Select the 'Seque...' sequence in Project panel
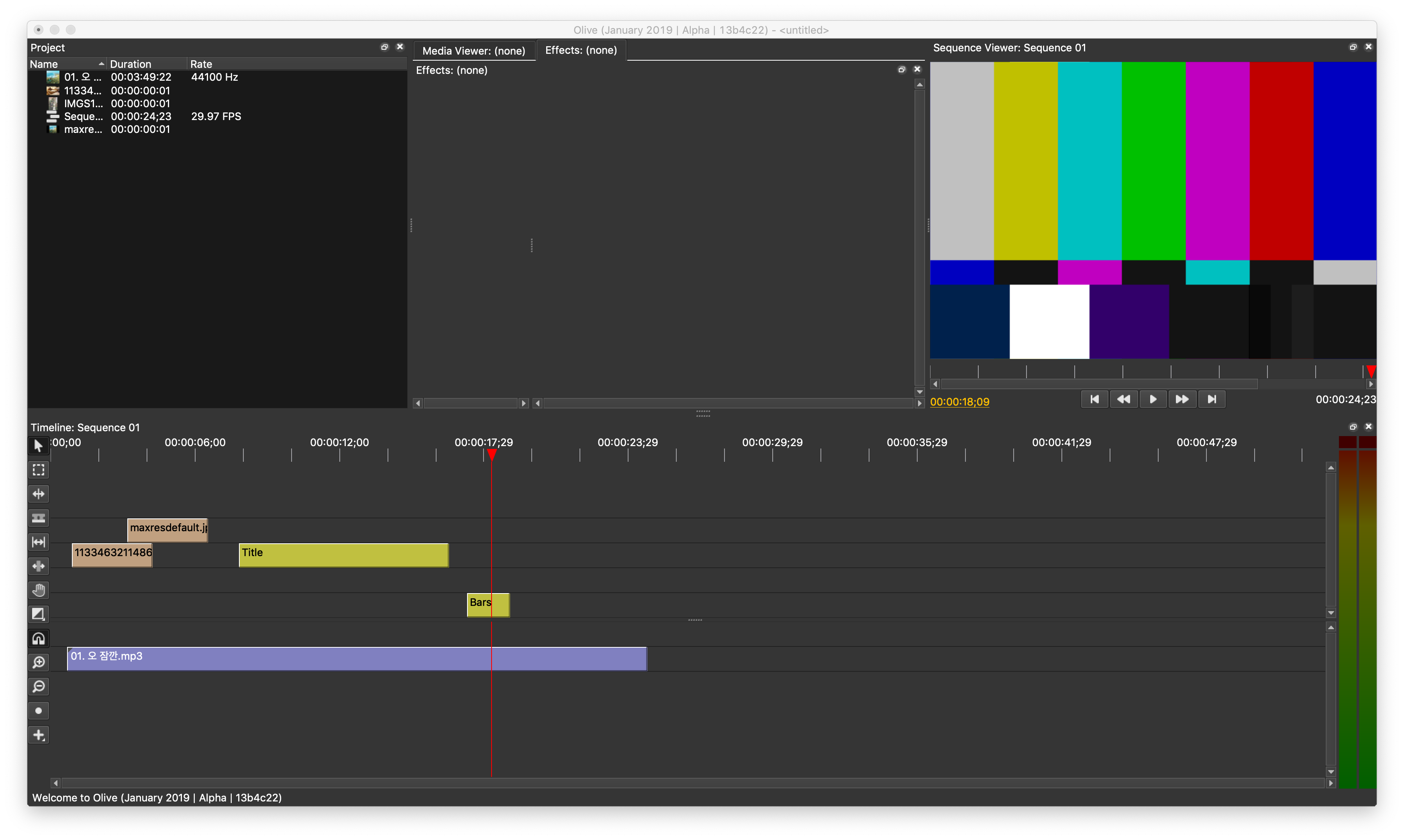 pos(217,116)
